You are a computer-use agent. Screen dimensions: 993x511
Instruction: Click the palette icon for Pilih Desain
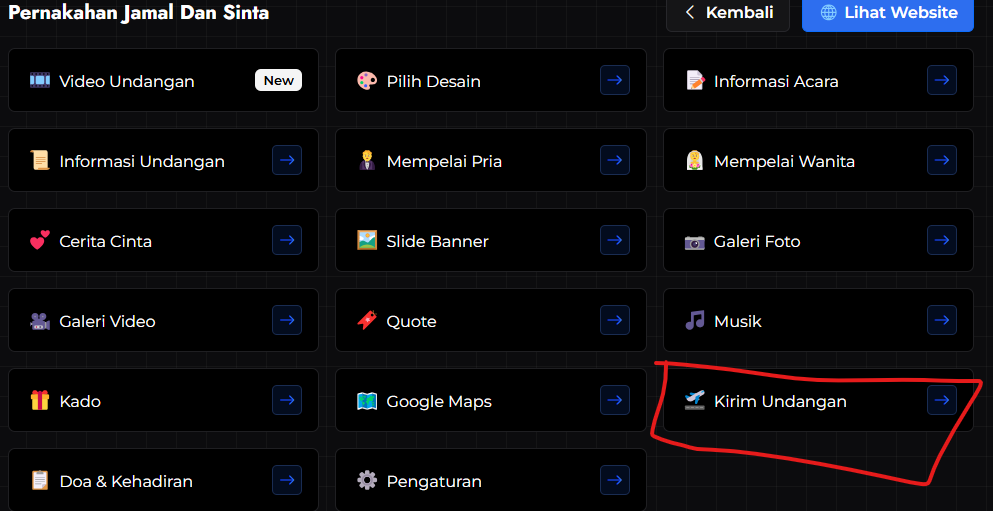(x=367, y=81)
